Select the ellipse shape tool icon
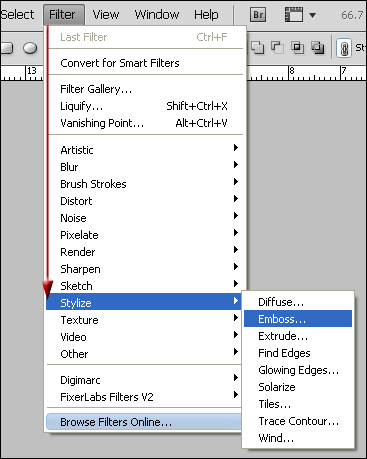The width and height of the screenshot is (367, 459). pyautogui.click(x=30, y=48)
